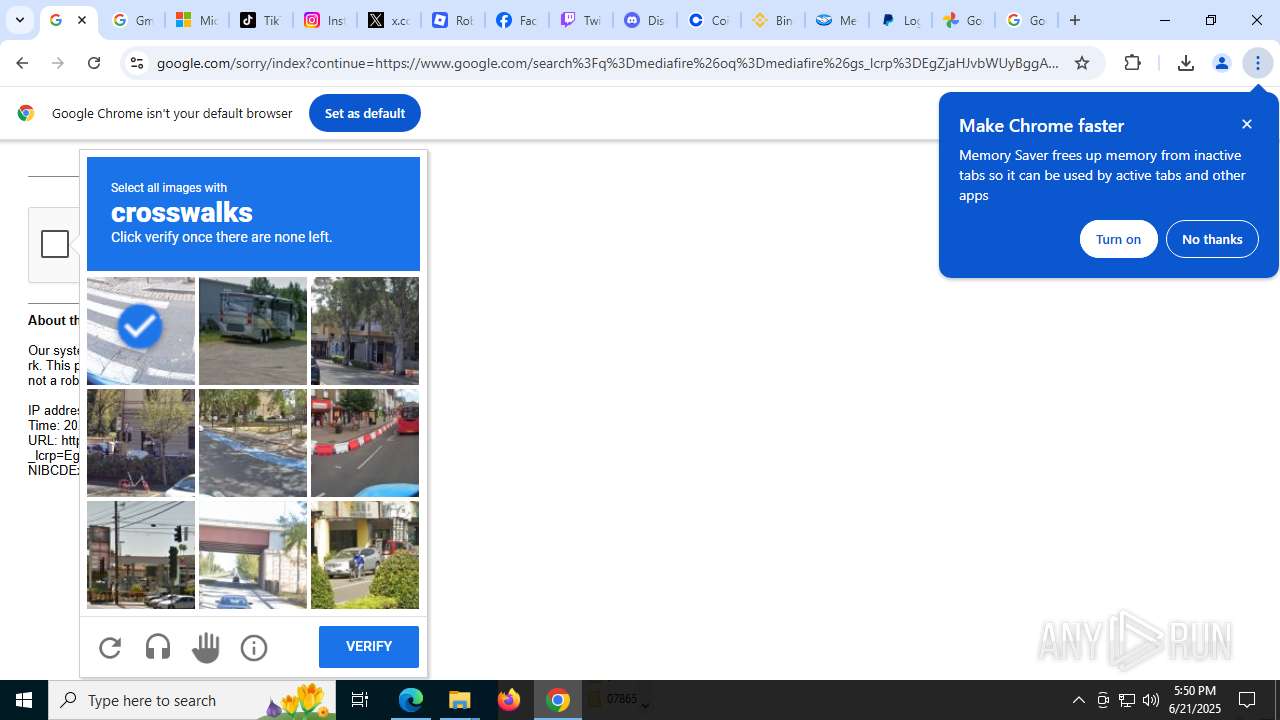Open the notification center icon
The height and width of the screenshot is (720, 1280).
pyautogui.click(x=1248, y=700)
